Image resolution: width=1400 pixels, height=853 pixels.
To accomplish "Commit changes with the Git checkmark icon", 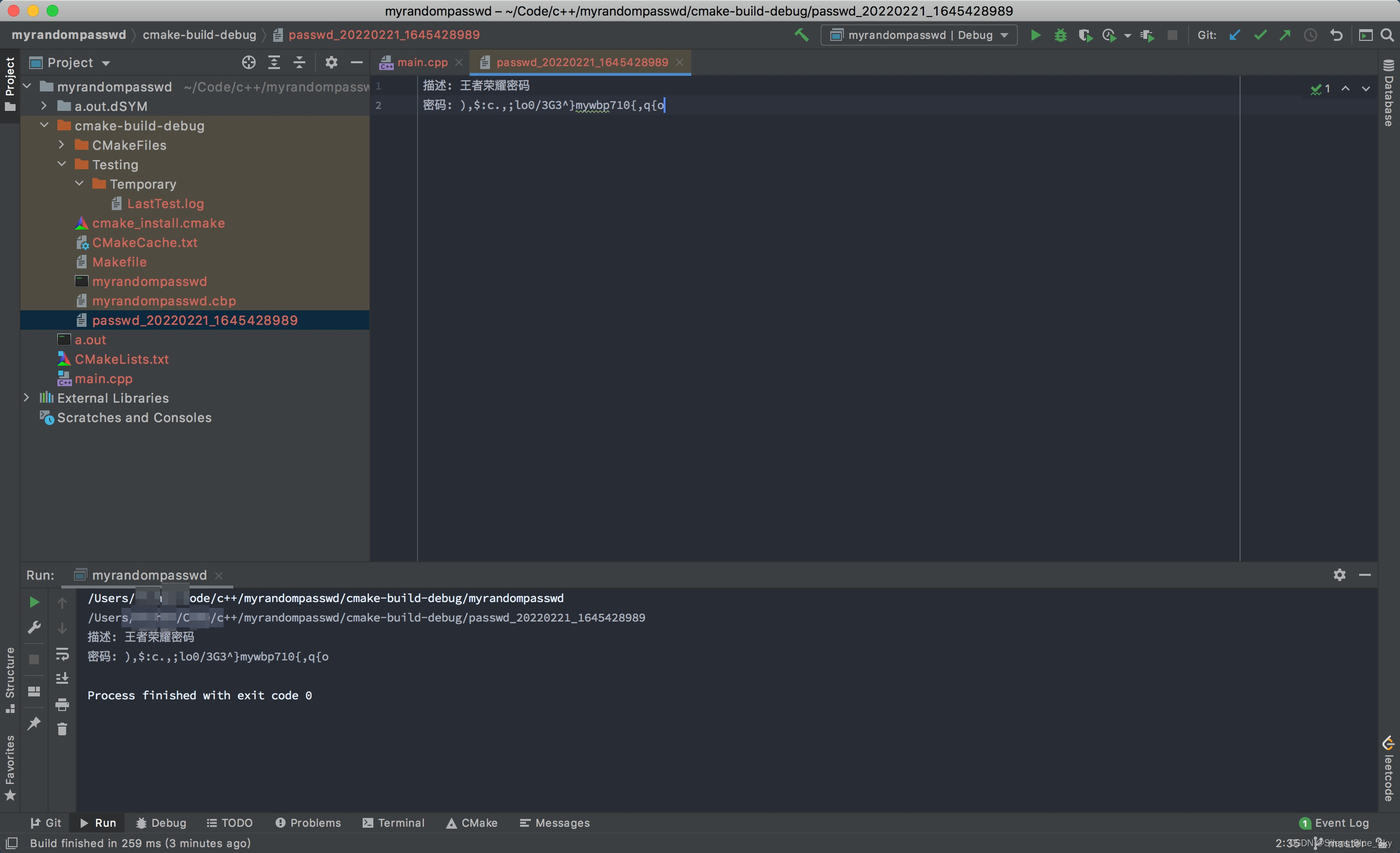I will (1260, 35).
